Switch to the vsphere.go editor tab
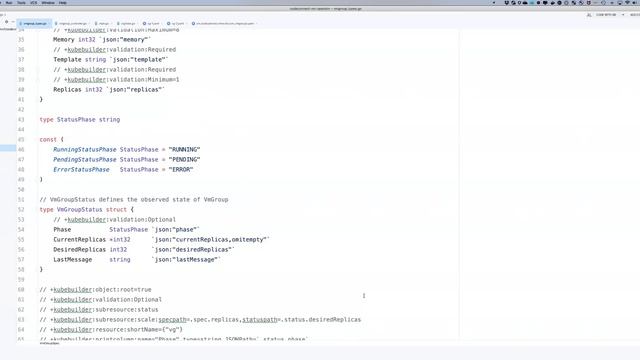This screenshot has width=640, height=360. [127, 24]
